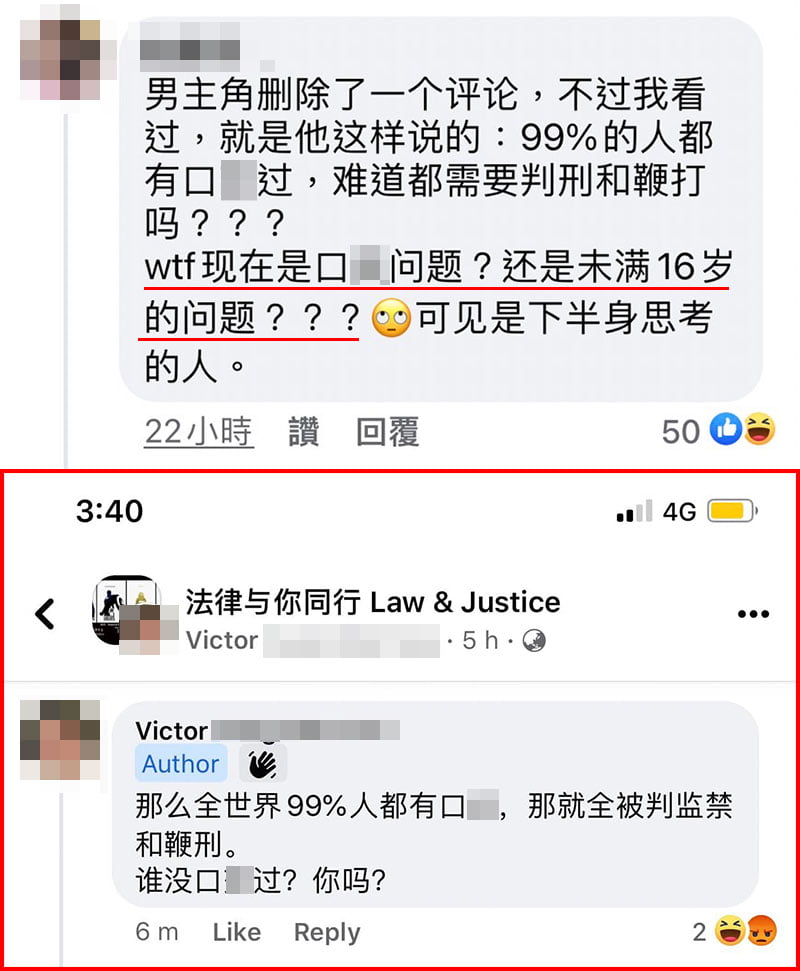This screenshot has width=800, height=971.
Task: Click the waving hand badge icon
Action: coord(263,764)
